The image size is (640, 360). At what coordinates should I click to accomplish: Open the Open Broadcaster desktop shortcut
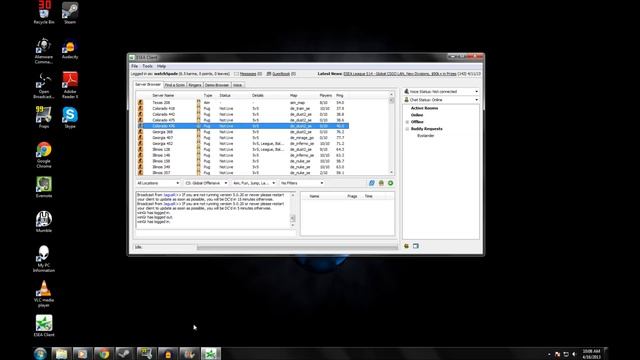pos(44,85)
